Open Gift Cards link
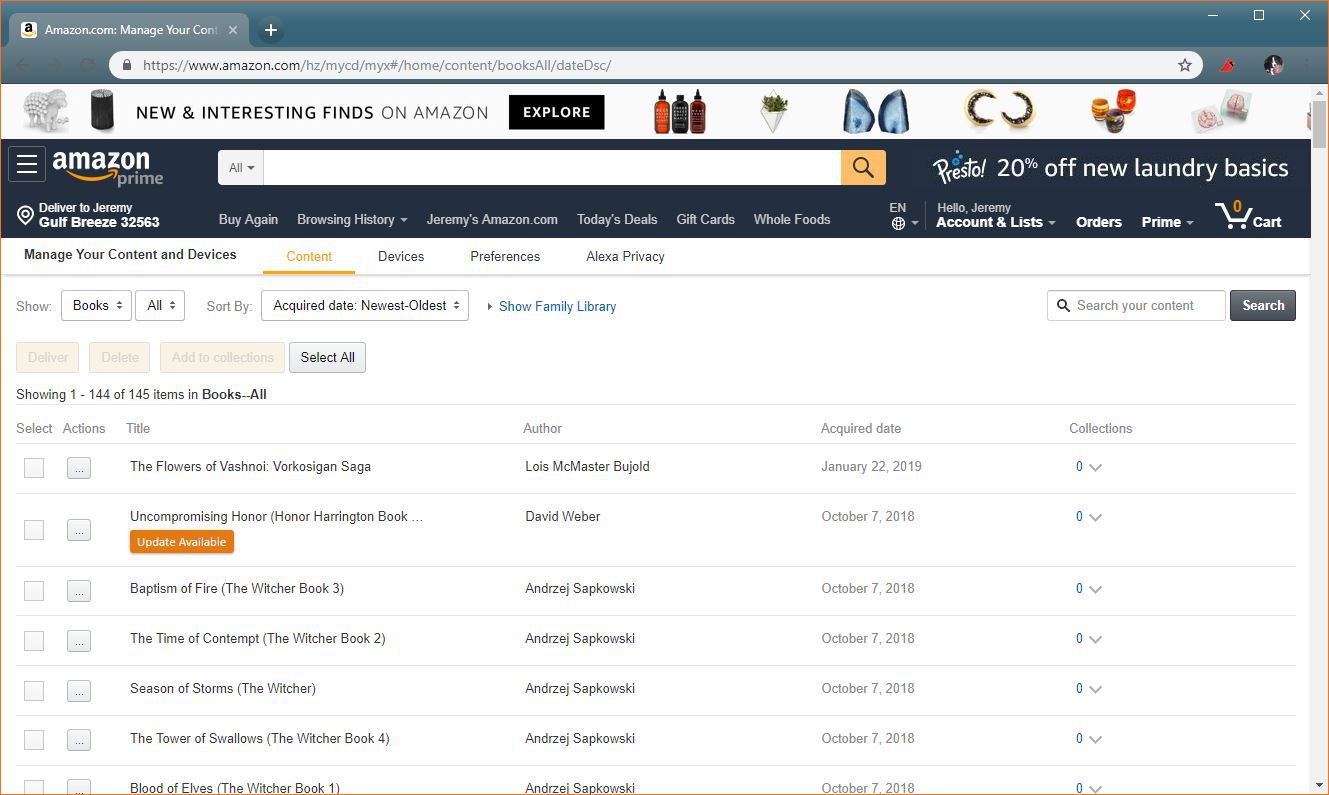1329x795 pixels. tap(705, 220)
